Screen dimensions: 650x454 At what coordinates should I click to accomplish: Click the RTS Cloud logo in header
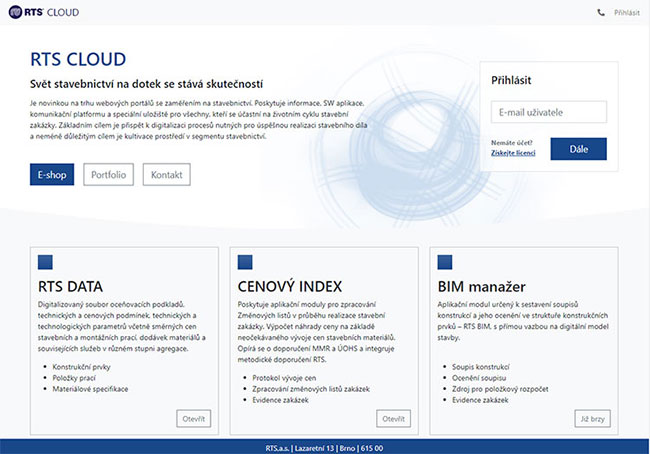click(44, 12)
